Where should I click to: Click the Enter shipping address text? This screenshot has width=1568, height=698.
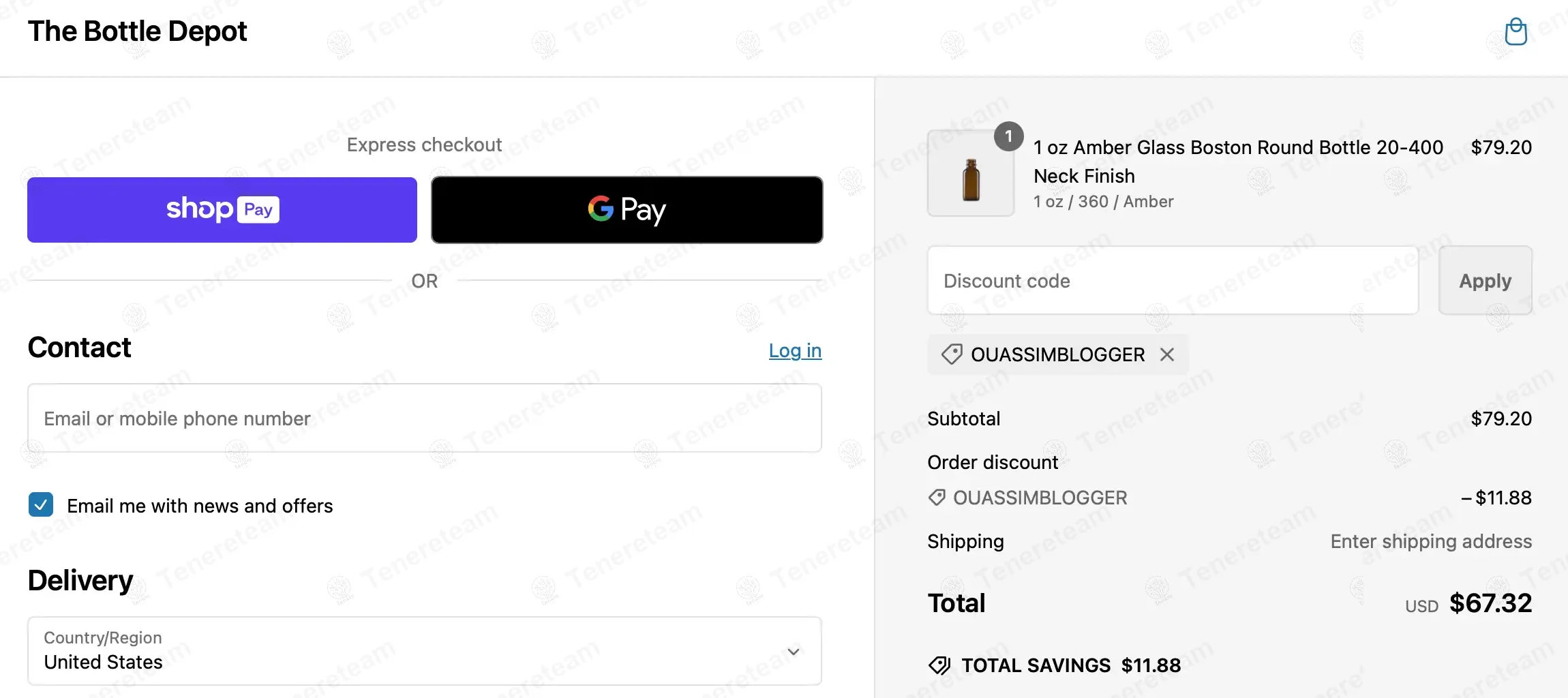point(1430,541)
